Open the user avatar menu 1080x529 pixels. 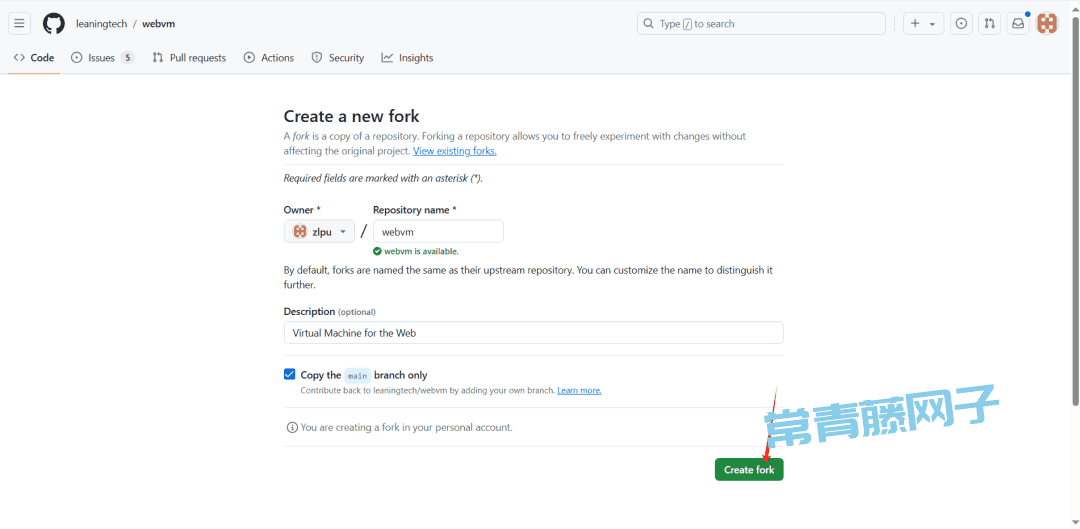[x=1048, y=23]
